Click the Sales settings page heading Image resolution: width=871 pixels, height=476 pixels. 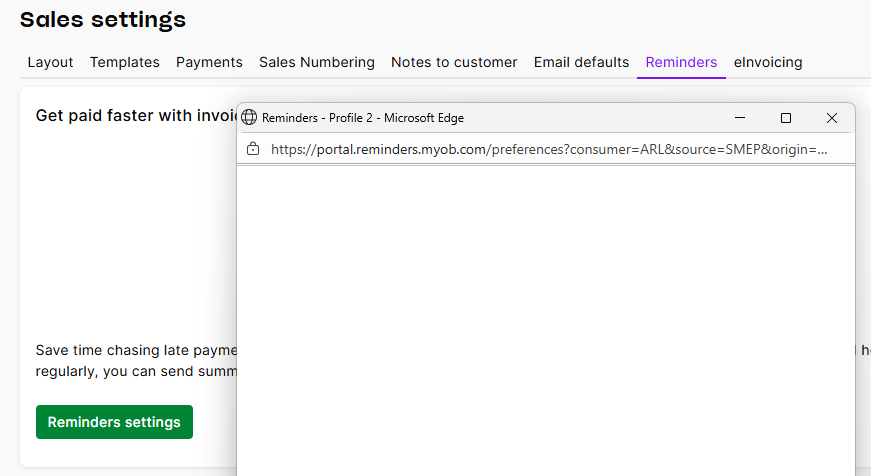click(103, 19)
